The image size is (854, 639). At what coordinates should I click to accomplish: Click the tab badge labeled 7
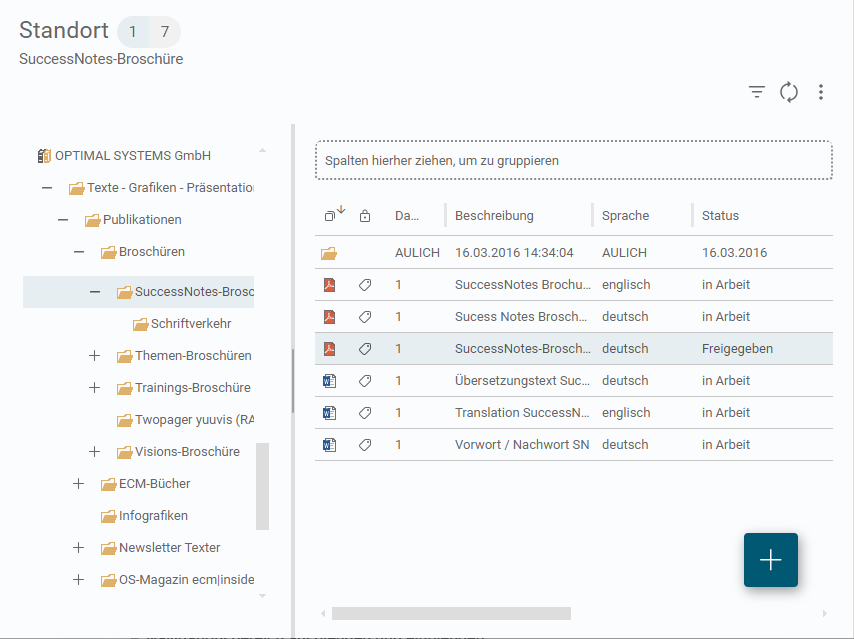pos(164,32)
